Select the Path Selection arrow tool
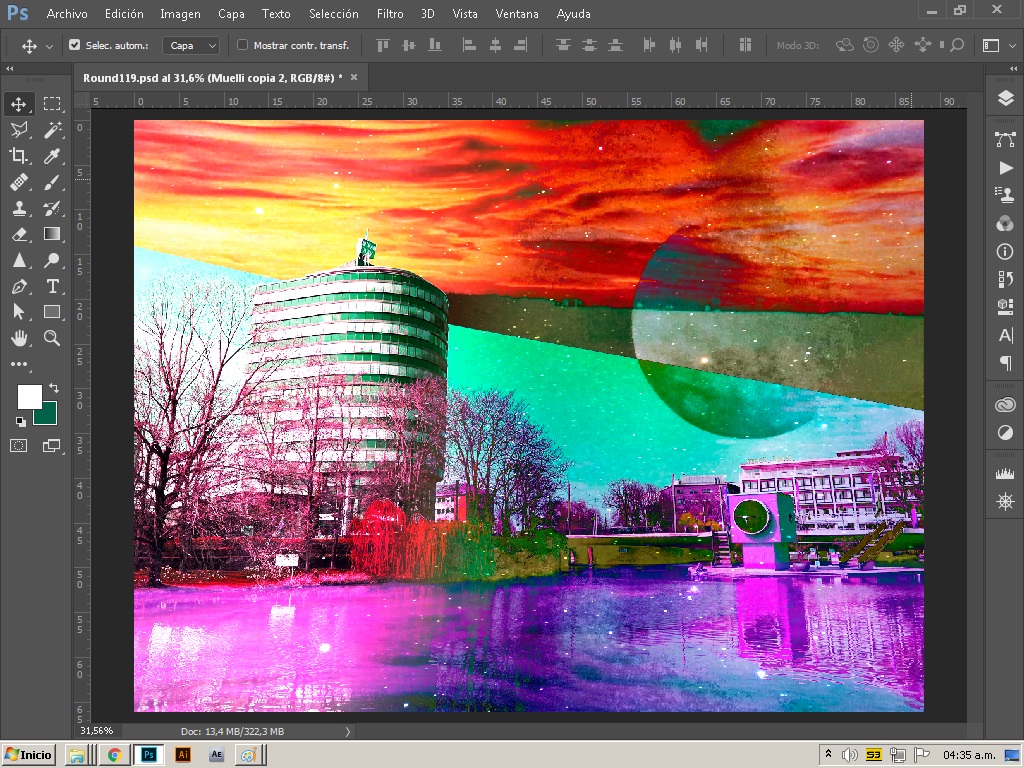Viewport: 1024px width, 768px height. click(x=18, y=312)
